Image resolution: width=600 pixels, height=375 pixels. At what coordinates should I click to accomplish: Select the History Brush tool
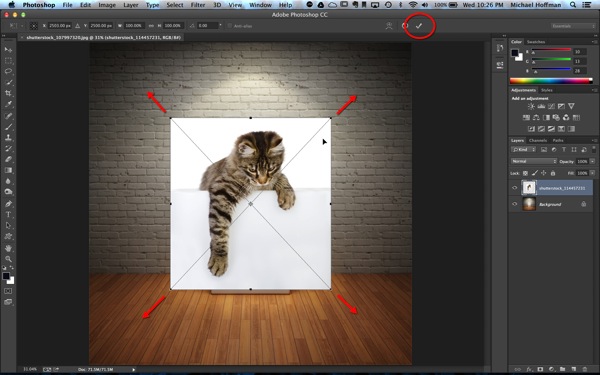coord(8,148)
